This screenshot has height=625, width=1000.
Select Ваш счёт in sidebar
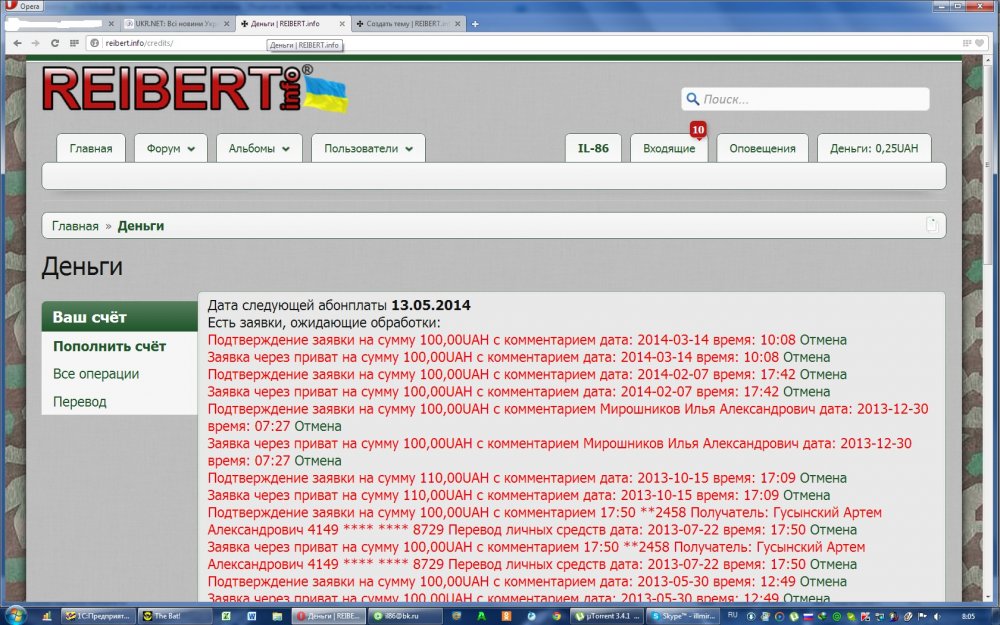pyautogui.click(x=119, y=317)
